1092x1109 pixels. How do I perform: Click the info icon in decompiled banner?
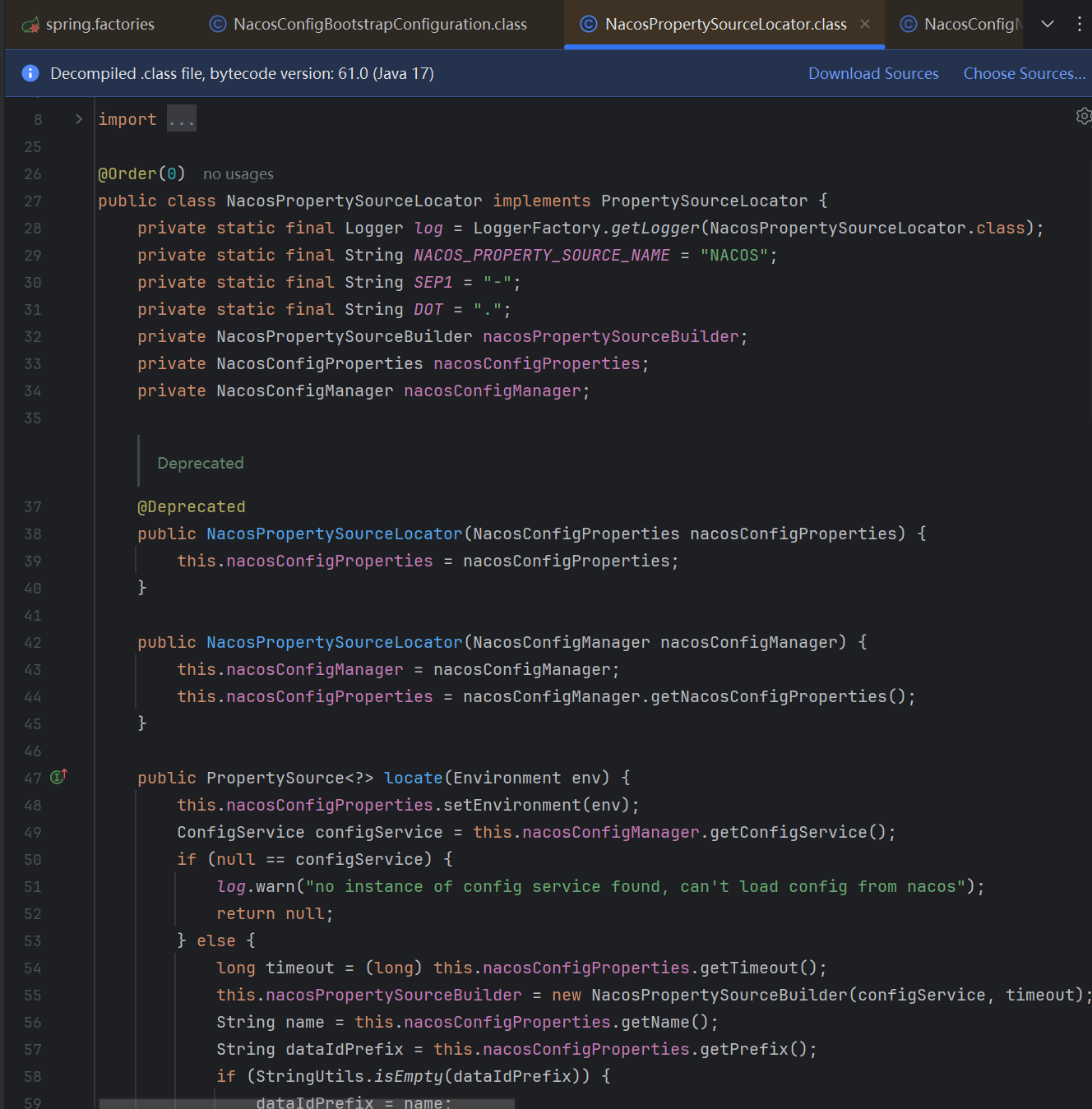(30, 73)
